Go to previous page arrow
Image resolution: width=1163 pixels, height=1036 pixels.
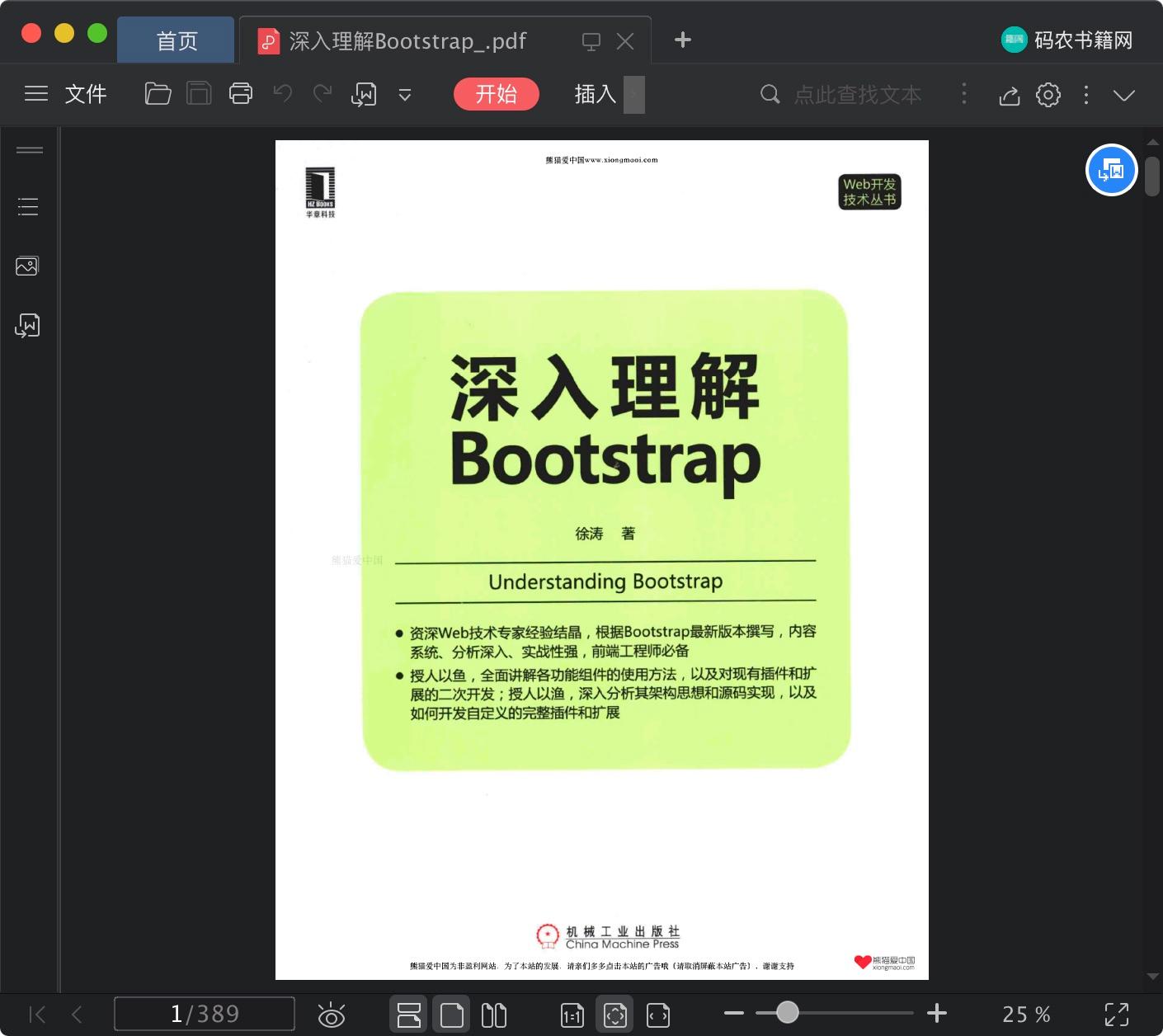click(77, 1014)
